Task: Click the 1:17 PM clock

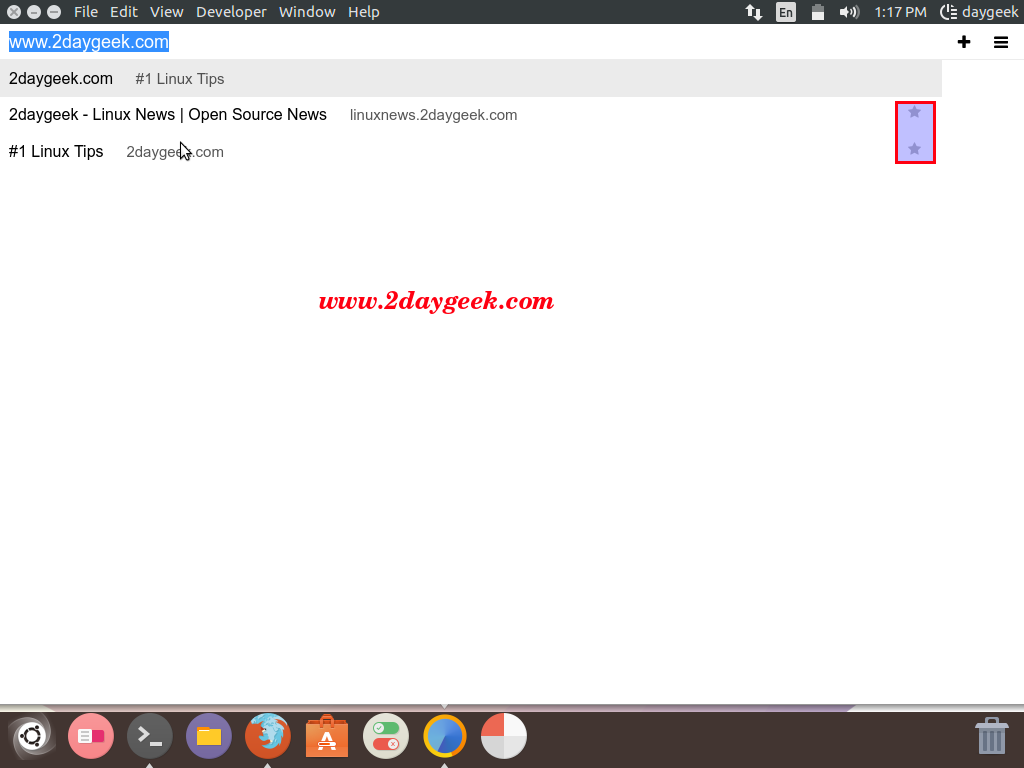Action: coord(900,12)
